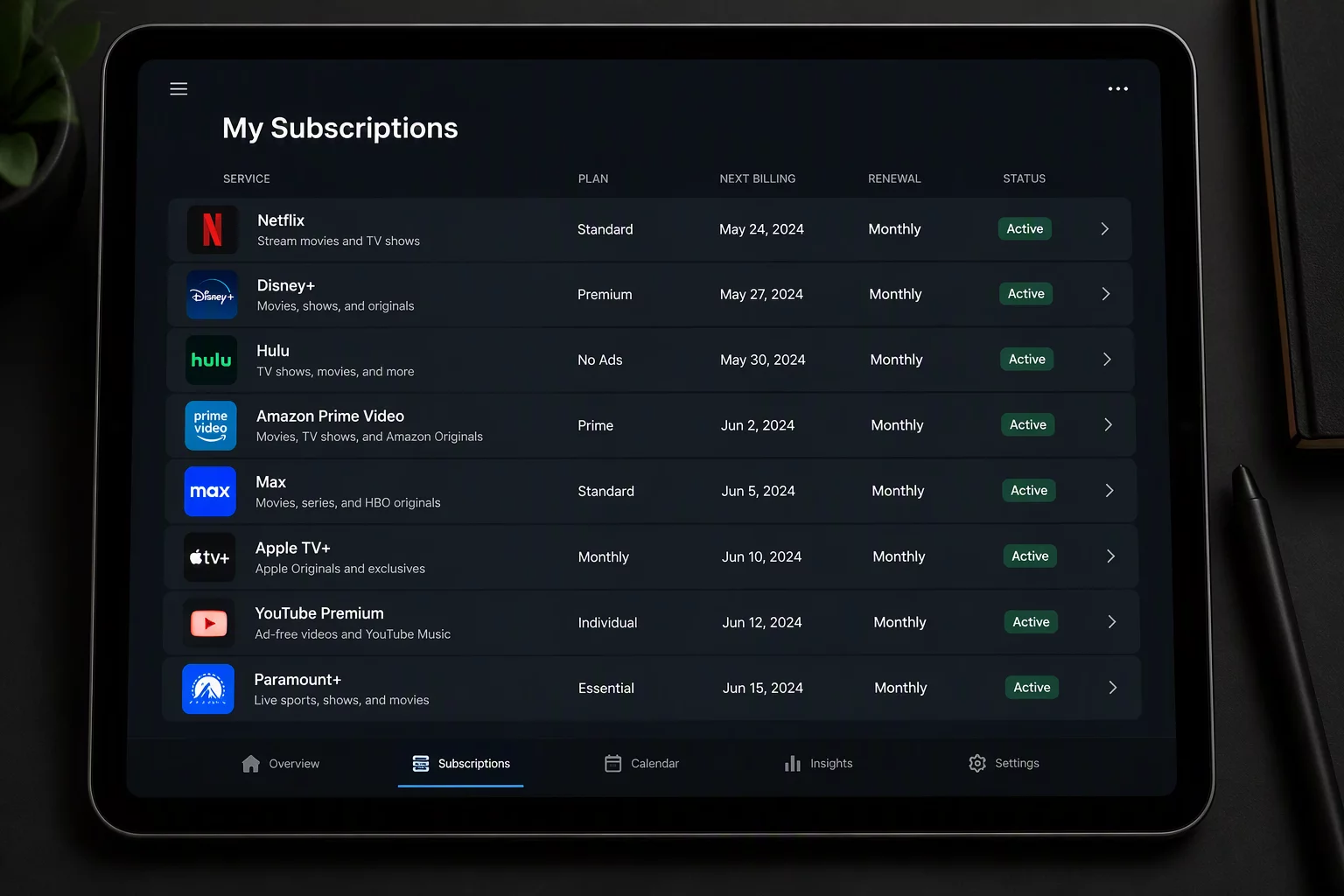
Task: Click the Max logo icon
Action: (210, 491)
